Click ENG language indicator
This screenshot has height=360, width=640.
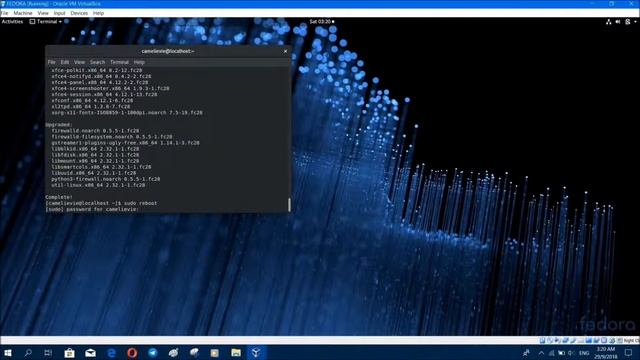coord(584,353)
